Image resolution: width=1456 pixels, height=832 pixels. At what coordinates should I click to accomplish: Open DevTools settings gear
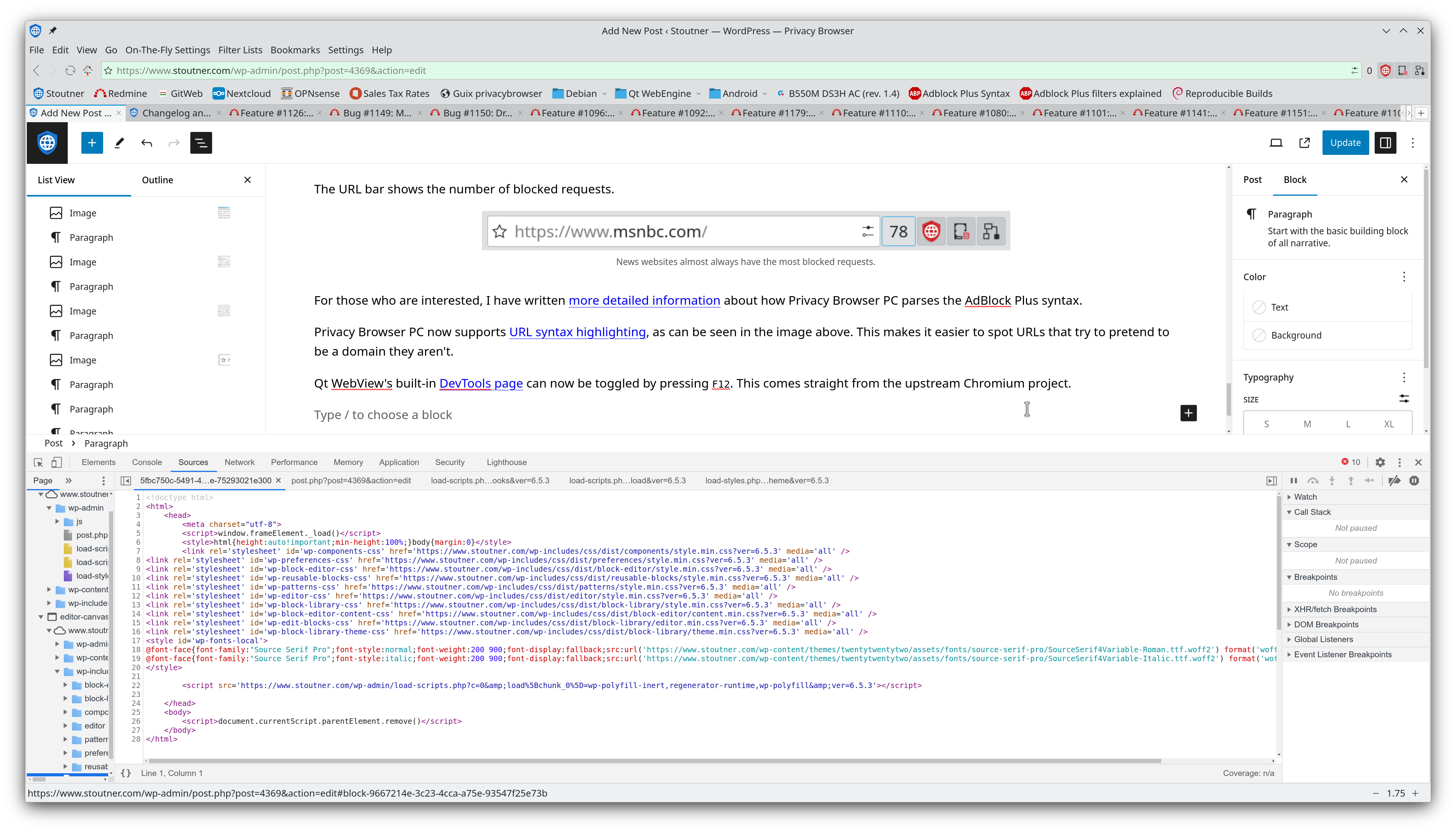(x=1380, y=462)
